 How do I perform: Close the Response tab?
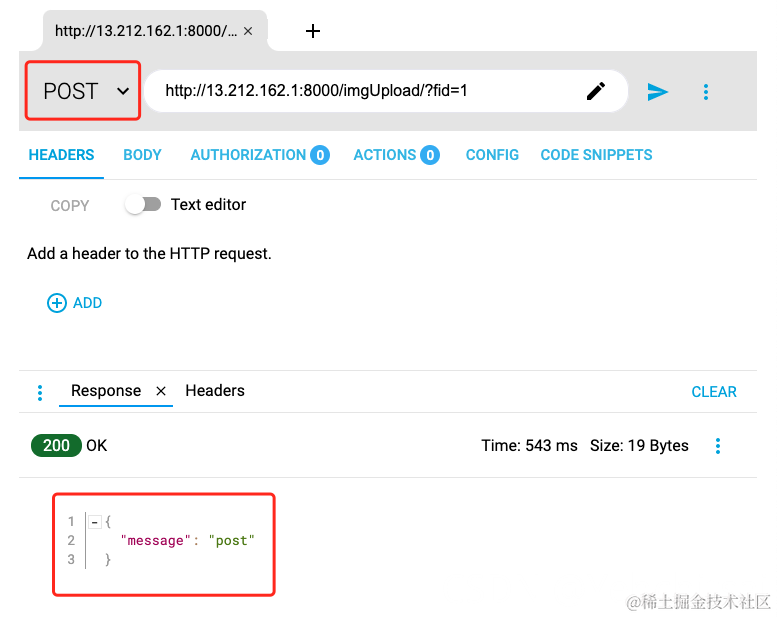coord(161,391)
